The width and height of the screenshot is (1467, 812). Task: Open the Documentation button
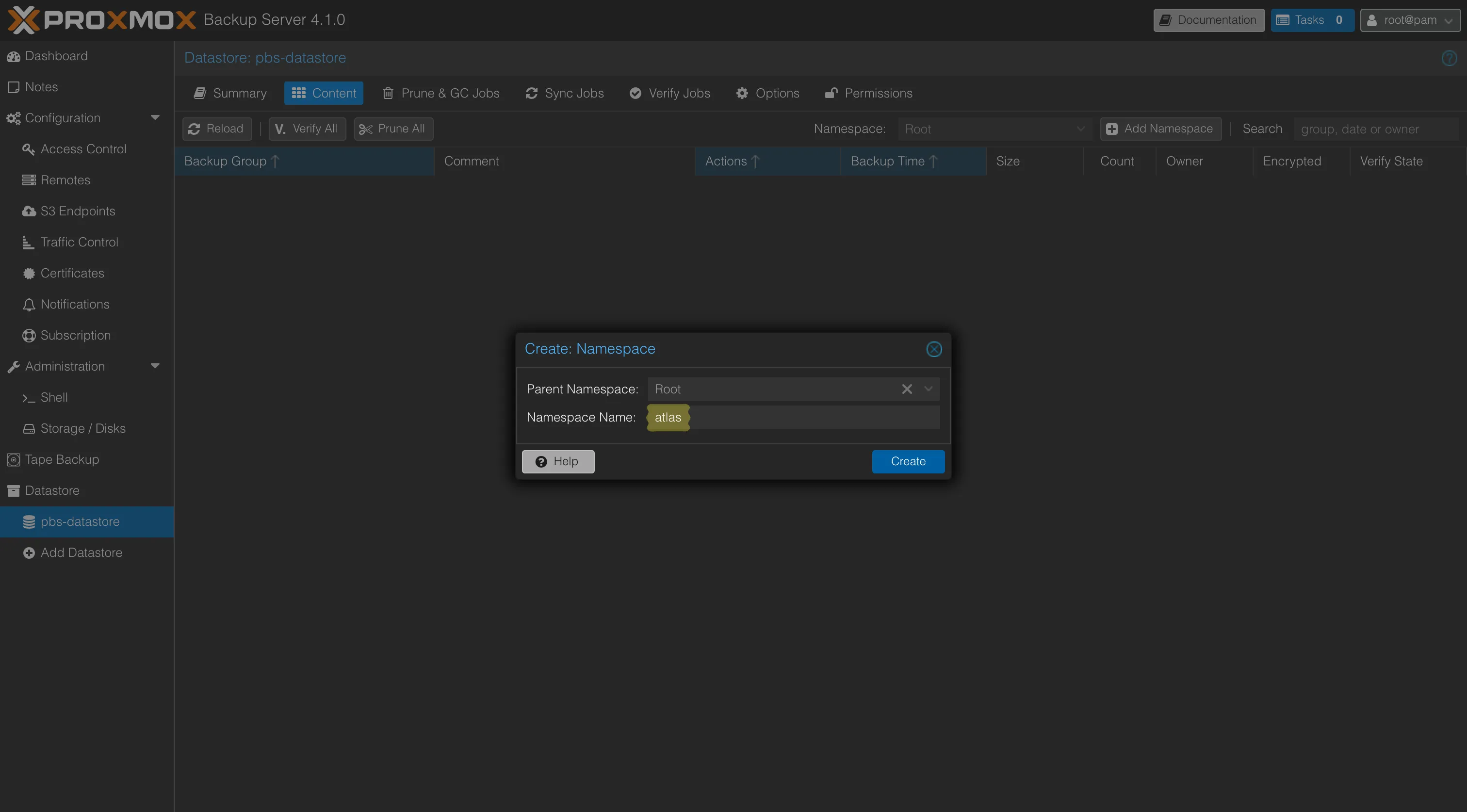pos(1208,20)
